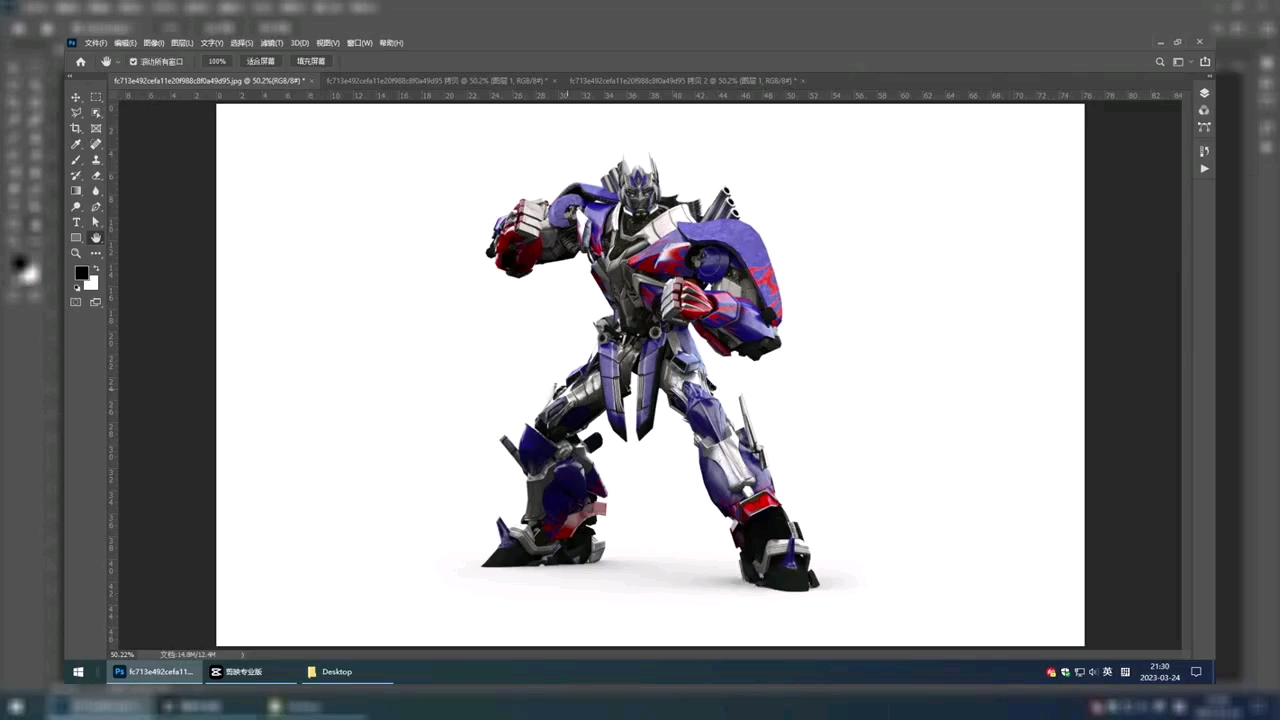Select the History Brush tool

(76, 175)
